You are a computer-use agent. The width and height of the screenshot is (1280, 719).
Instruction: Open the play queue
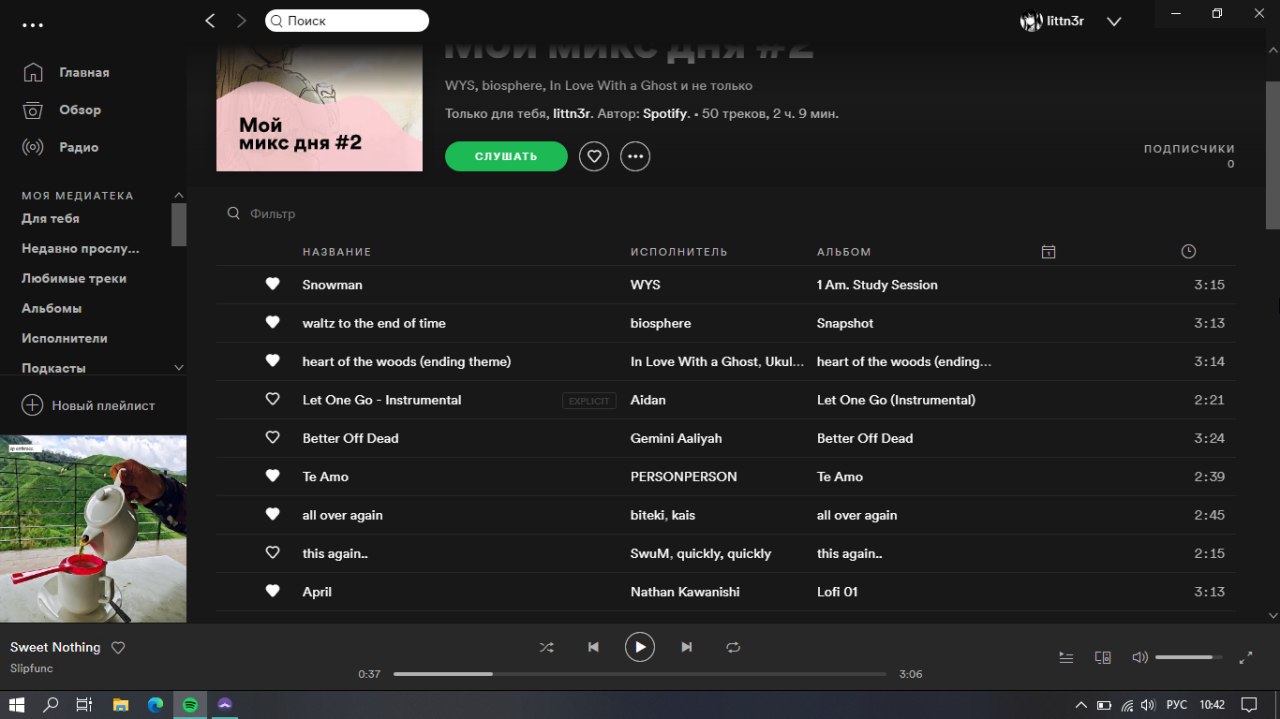coord(1066,657)
